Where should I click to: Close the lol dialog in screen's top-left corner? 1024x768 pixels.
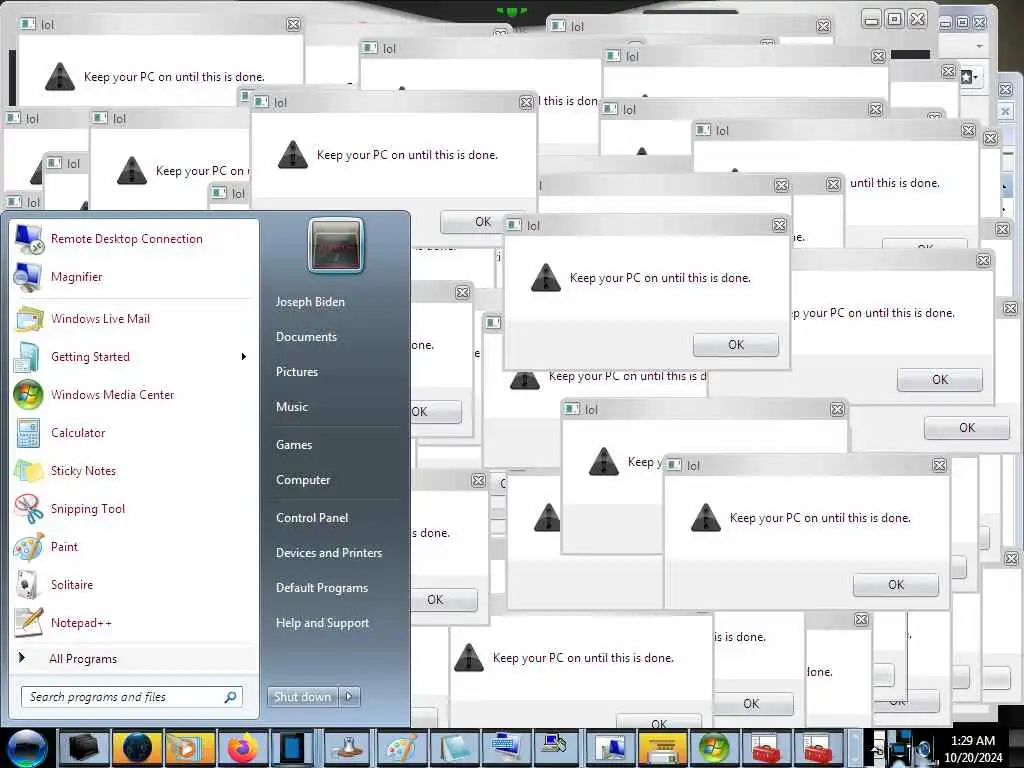pyautogui.click(x=294, y=25)
